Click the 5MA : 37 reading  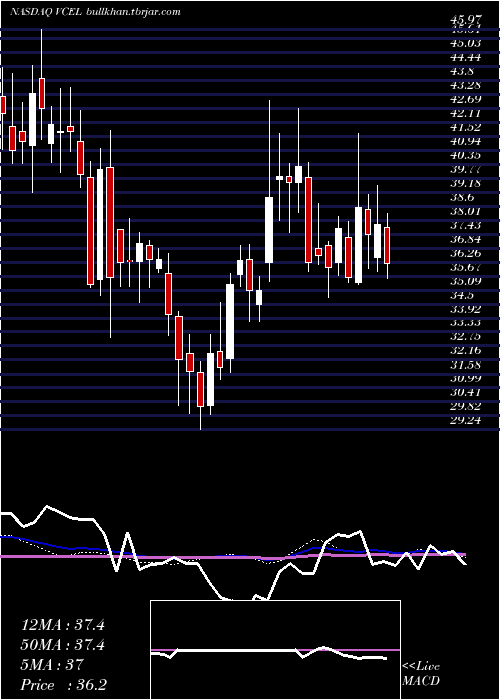[52, 665]
